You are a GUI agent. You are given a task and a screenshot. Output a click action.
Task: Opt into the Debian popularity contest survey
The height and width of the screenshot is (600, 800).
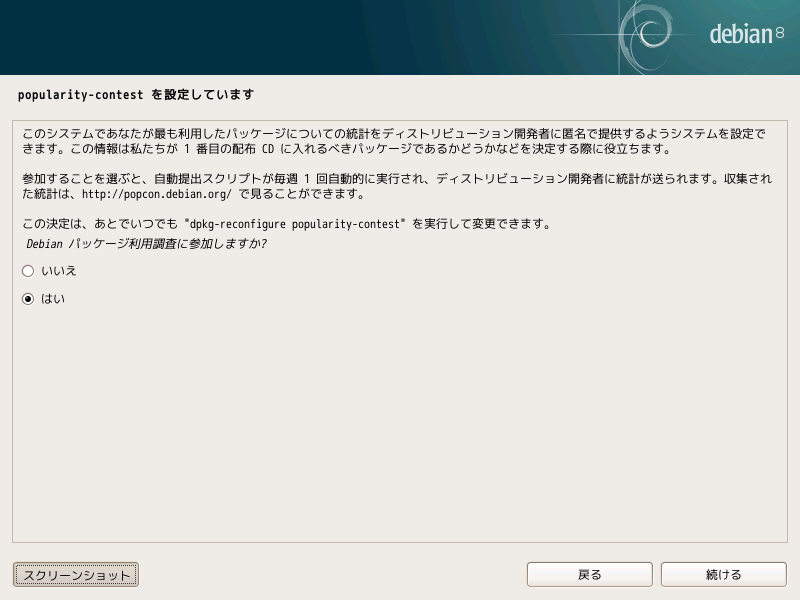point(28,298)
